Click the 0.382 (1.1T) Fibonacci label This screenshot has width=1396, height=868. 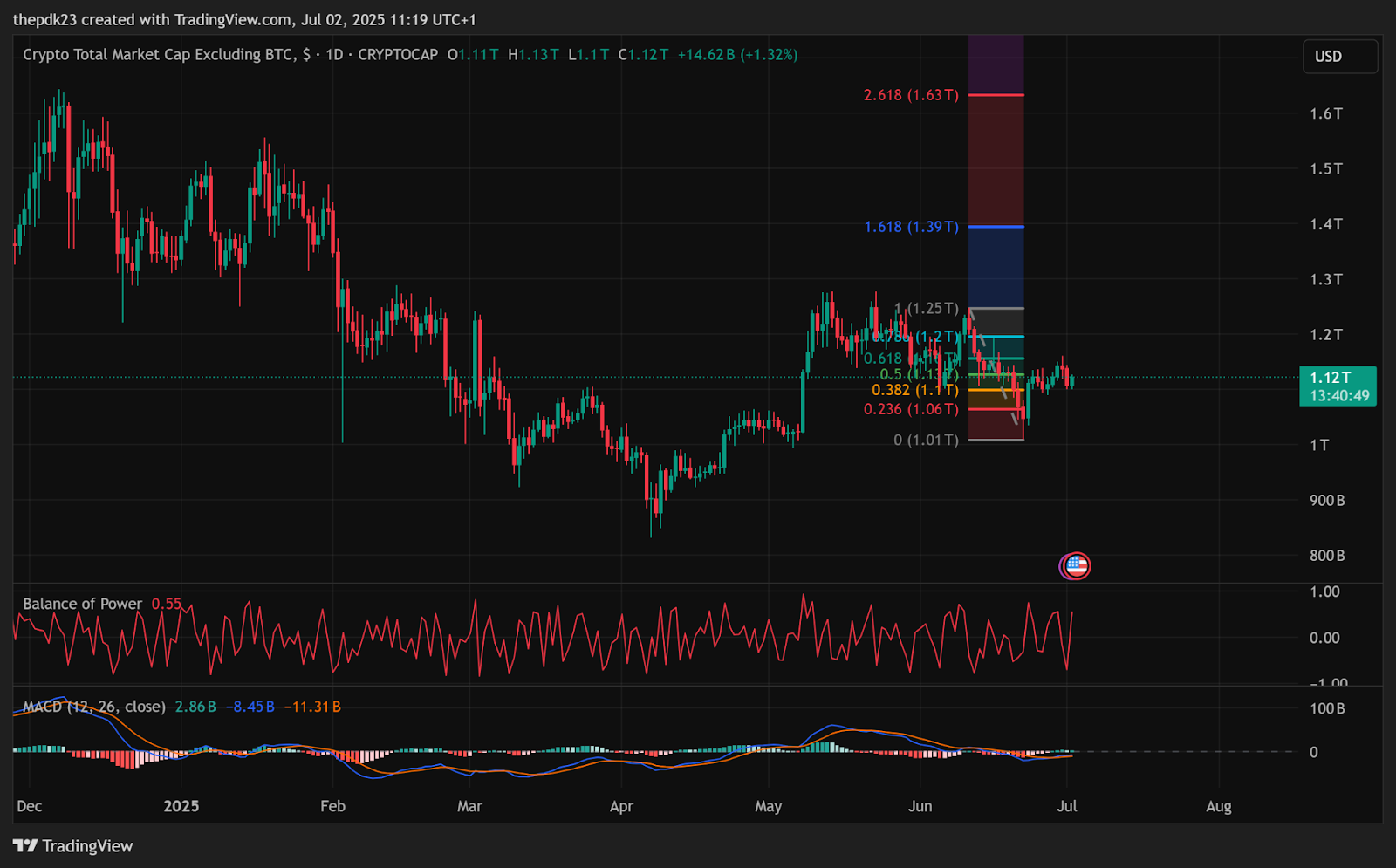pos(914,390)
